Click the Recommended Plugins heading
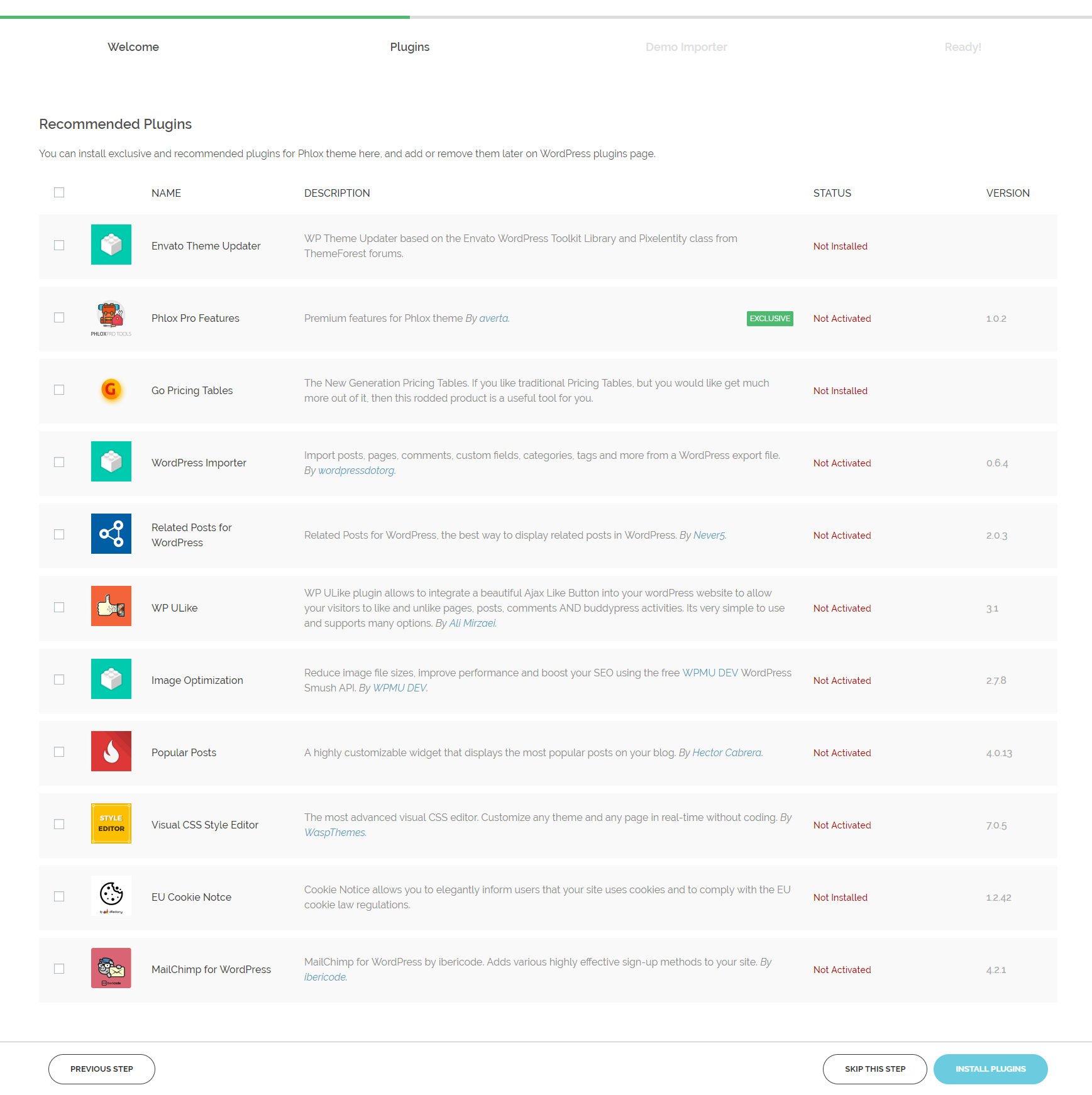 (115, 124)
